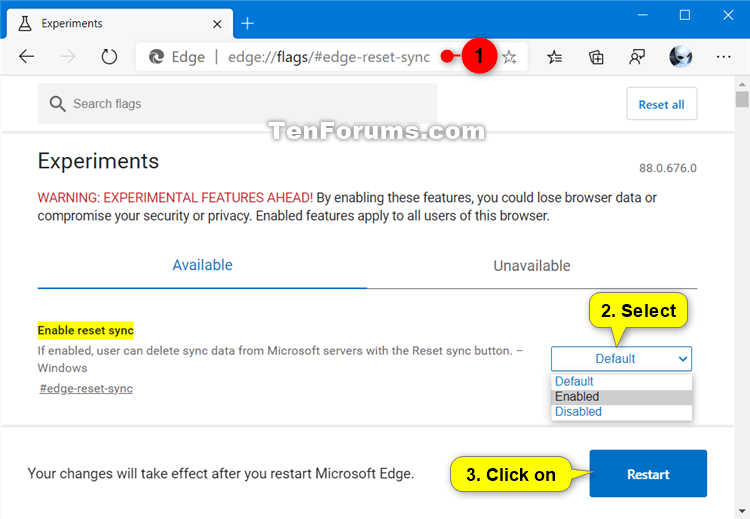Go back using the back arrow
Image resolution: width=750 pixels, height=519 pixels.
point(26,57)
